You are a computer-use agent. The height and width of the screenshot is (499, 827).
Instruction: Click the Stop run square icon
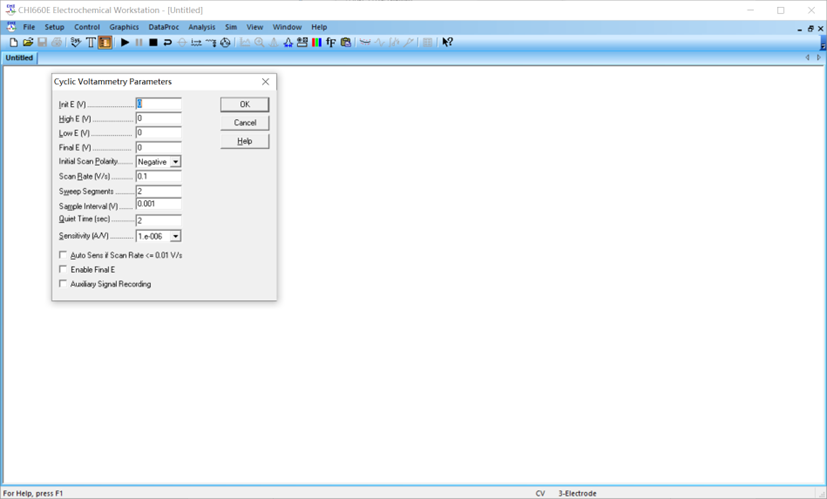[x=153, y=42]
